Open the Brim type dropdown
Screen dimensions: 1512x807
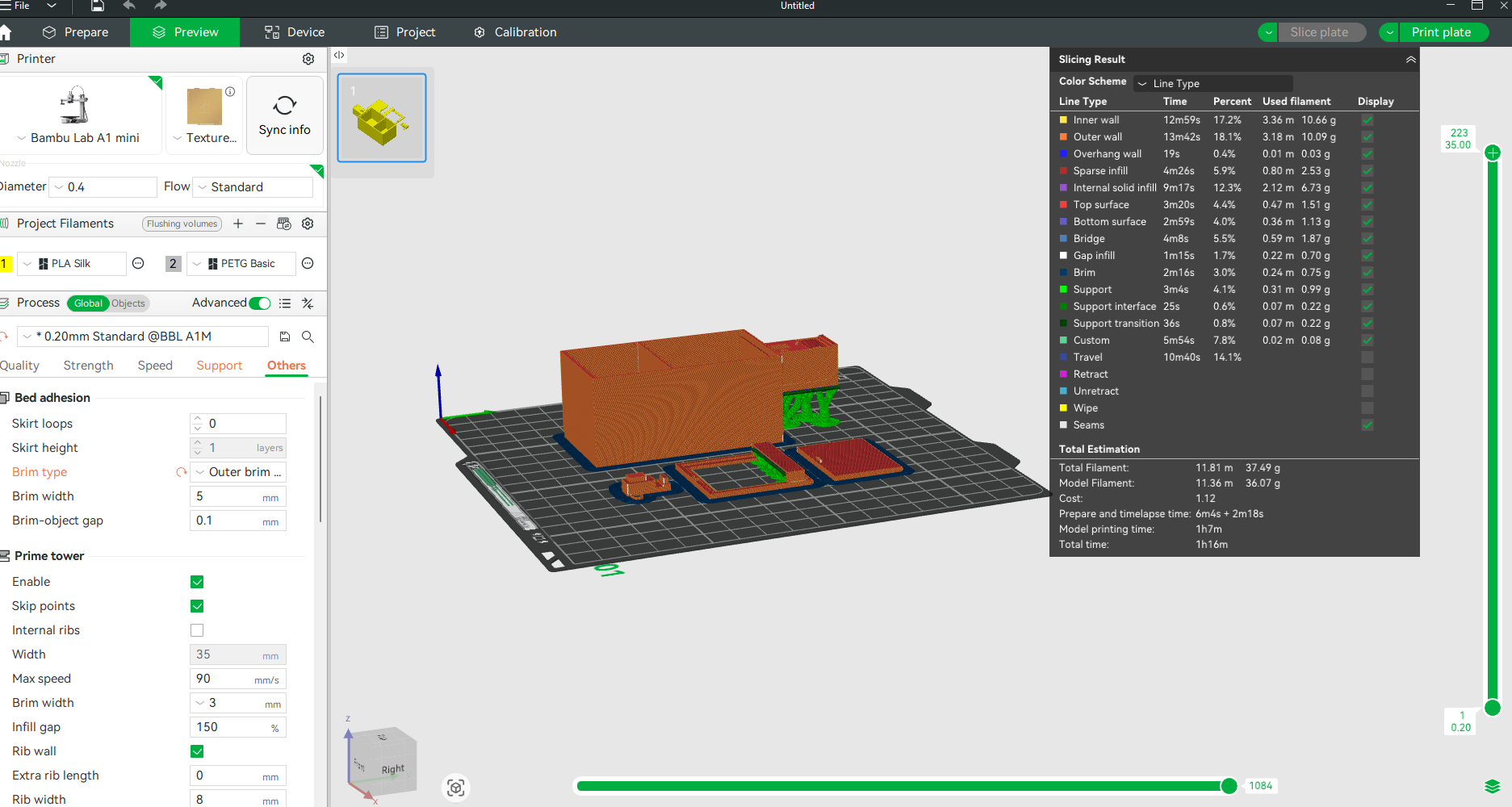(238, 472)
